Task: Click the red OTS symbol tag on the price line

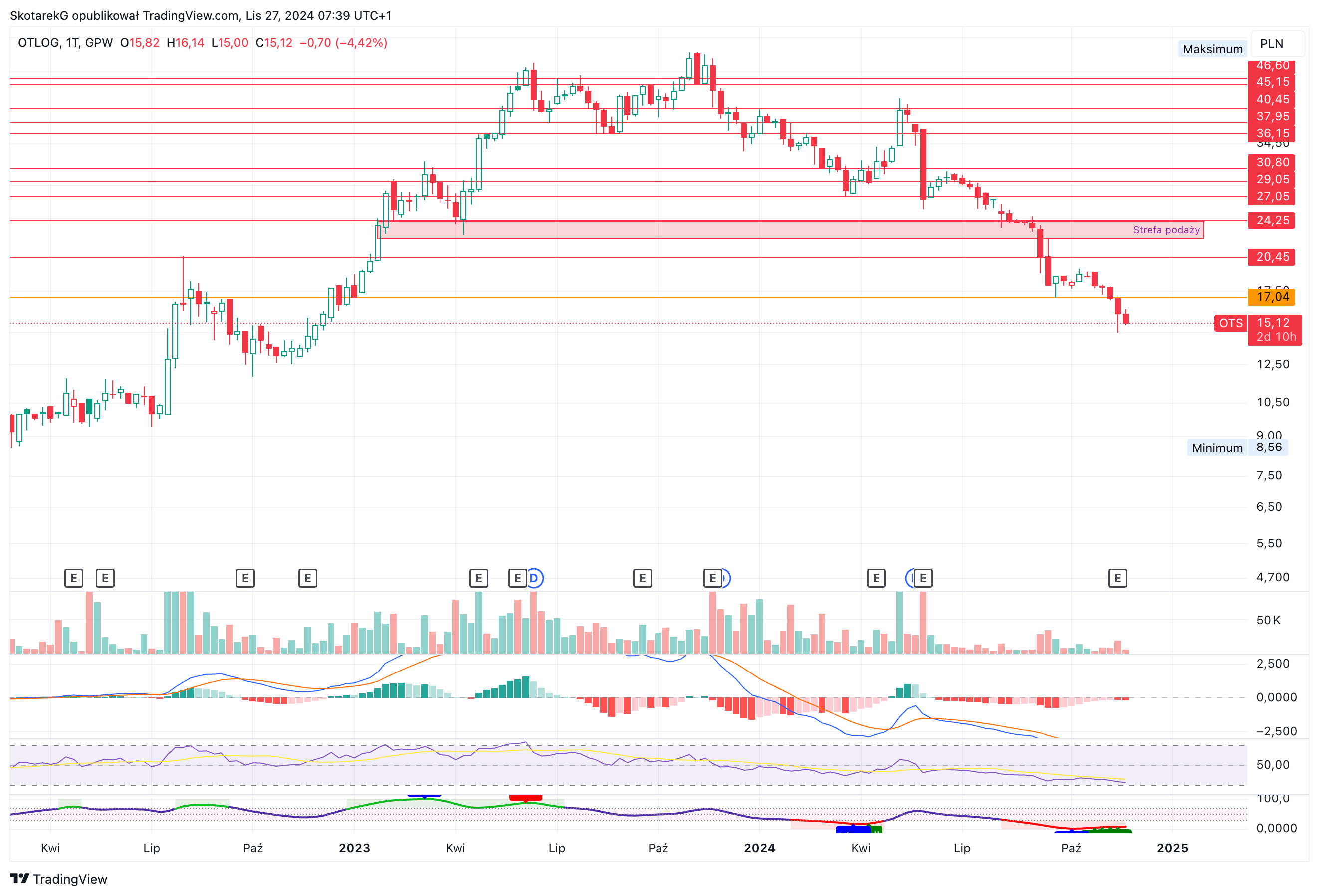Action: (1231, 323)
